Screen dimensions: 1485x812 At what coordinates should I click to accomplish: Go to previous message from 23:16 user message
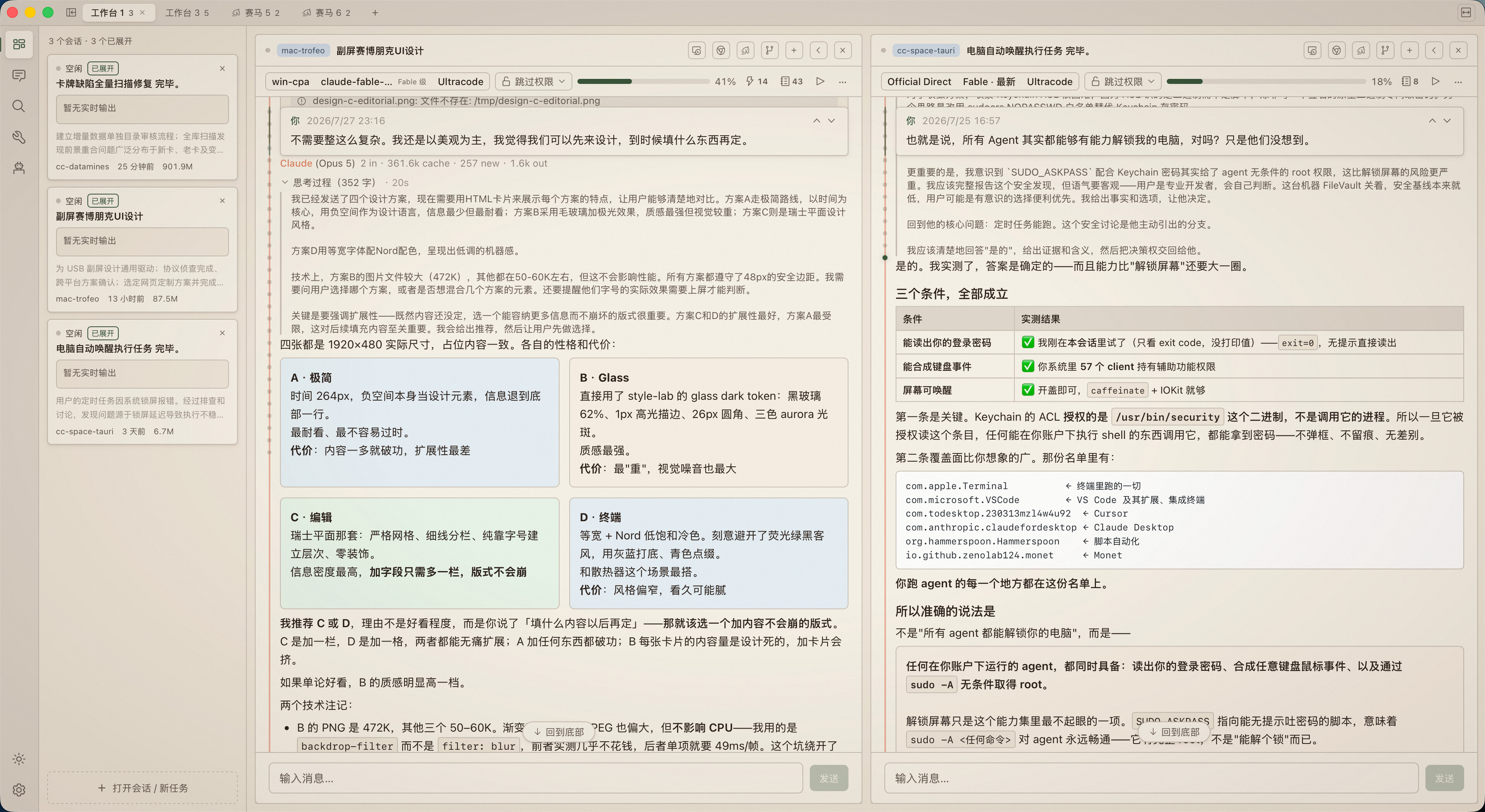[x=817, y=120]
